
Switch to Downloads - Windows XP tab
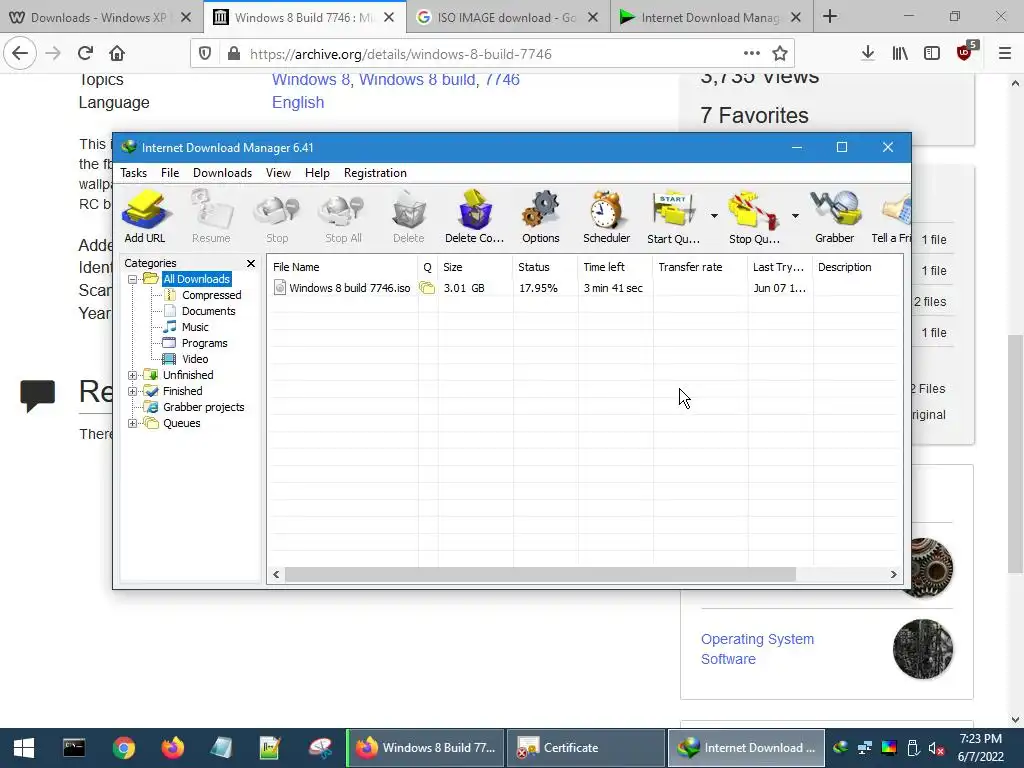102,17
